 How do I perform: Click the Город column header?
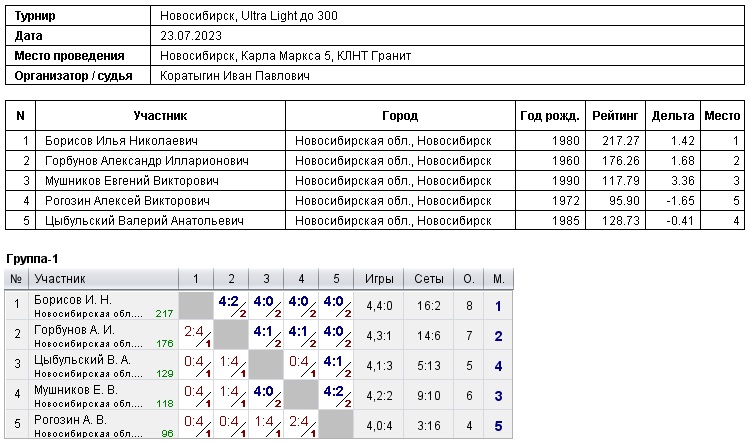[x=400, y=116]
